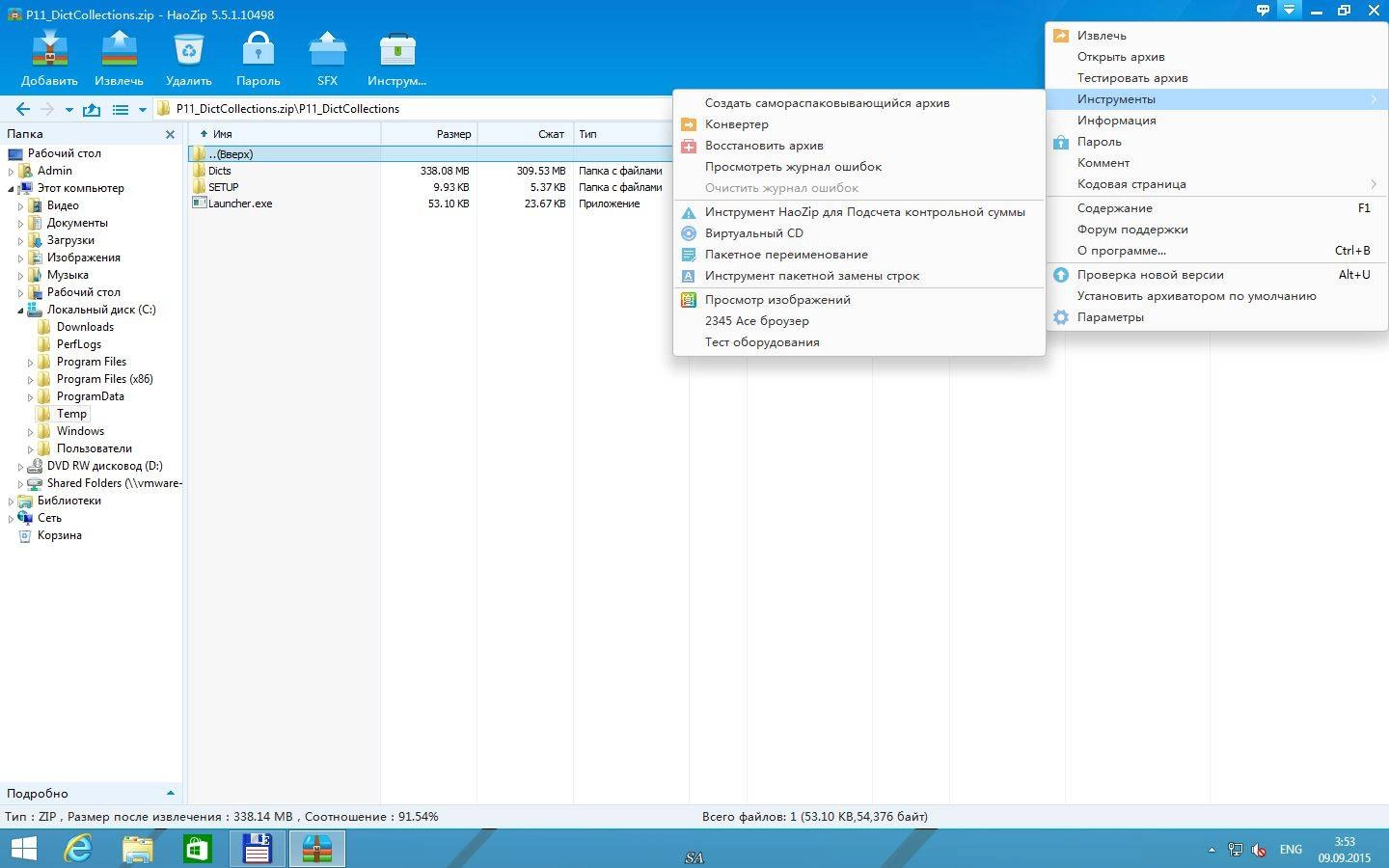Image resolution: width=1389 pixels, height=868 pixels.
Task: Sort by the Размер column header
Action: click(x=429, y=134)
